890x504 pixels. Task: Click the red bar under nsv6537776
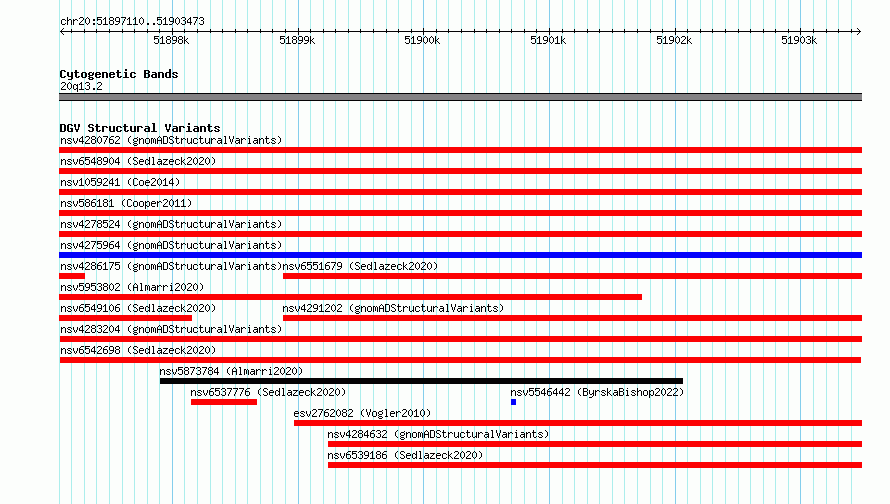224,402
